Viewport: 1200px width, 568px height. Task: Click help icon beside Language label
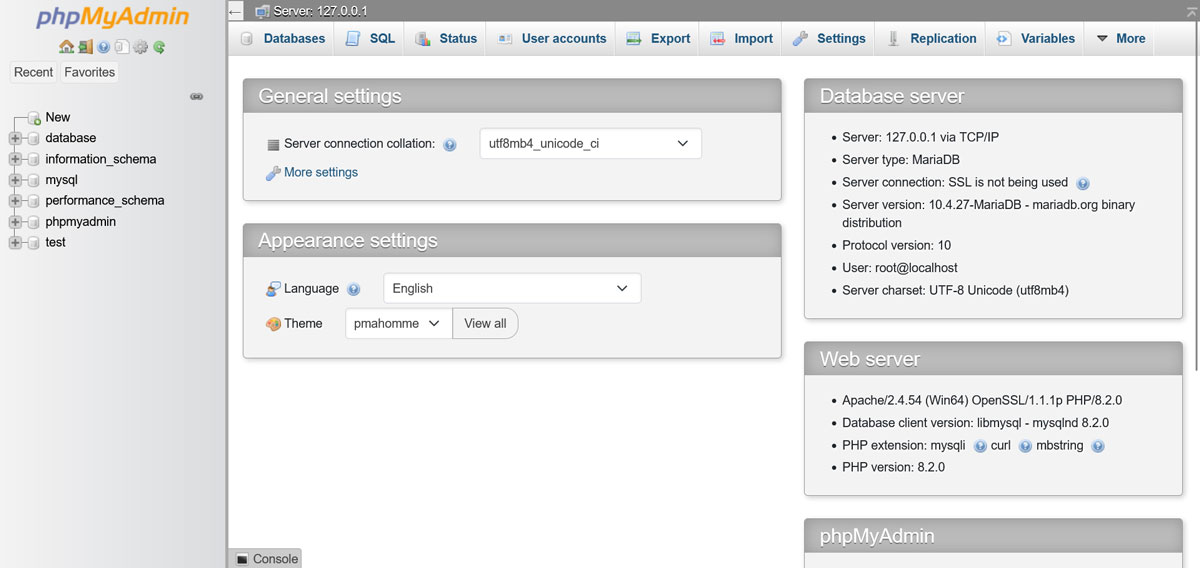[353, 289]
